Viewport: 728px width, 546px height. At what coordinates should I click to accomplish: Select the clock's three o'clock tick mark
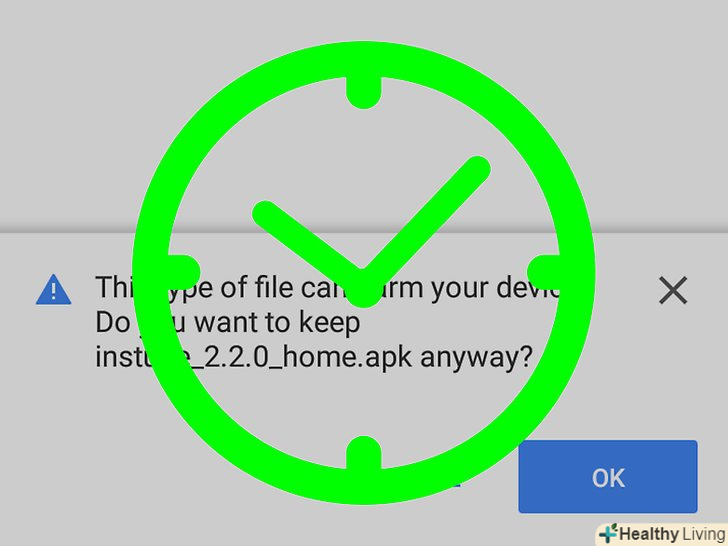coord(544,273)
